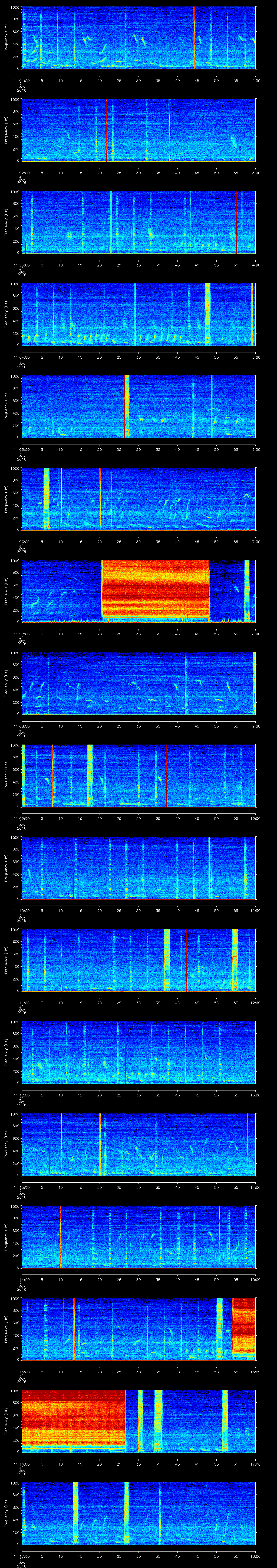Image resolution: width=277 pixels, height=1568 pixels.
Task: Click the 18:00 end-time label
Action: [255, 1556]
